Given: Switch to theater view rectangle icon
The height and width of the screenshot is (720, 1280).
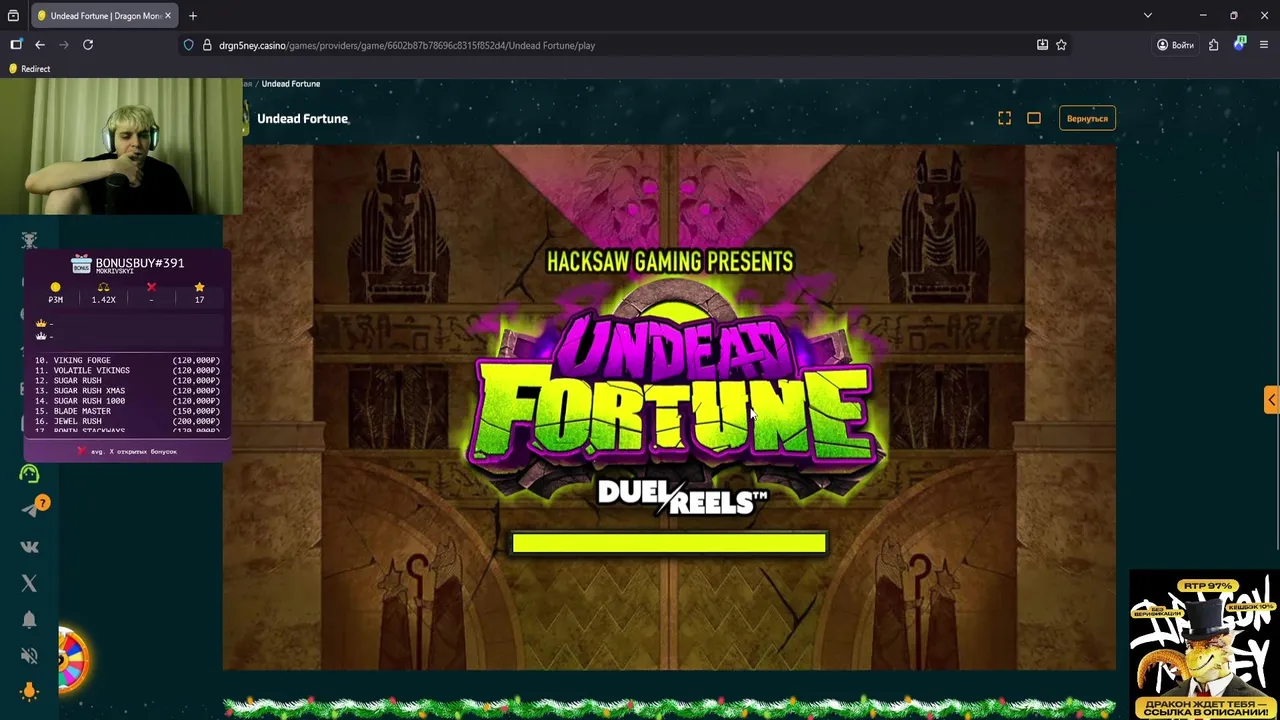Looking at the screenshot, I should (x=1034, y=118).
